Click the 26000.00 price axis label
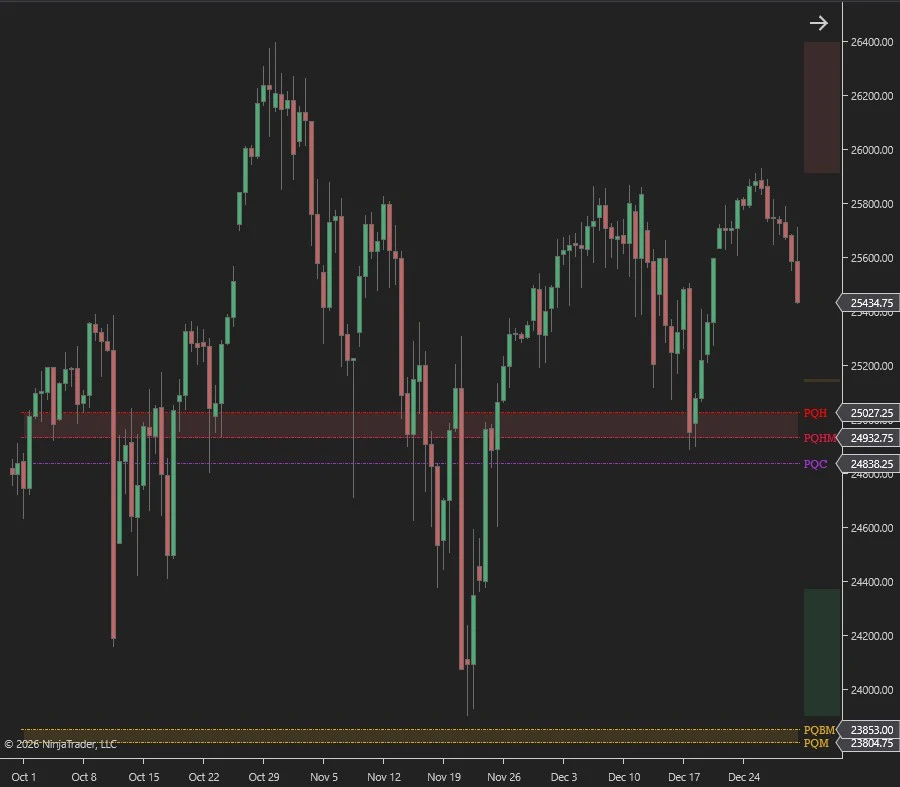The width and height of the screenshot is (900, 787). tap(872, 150)
